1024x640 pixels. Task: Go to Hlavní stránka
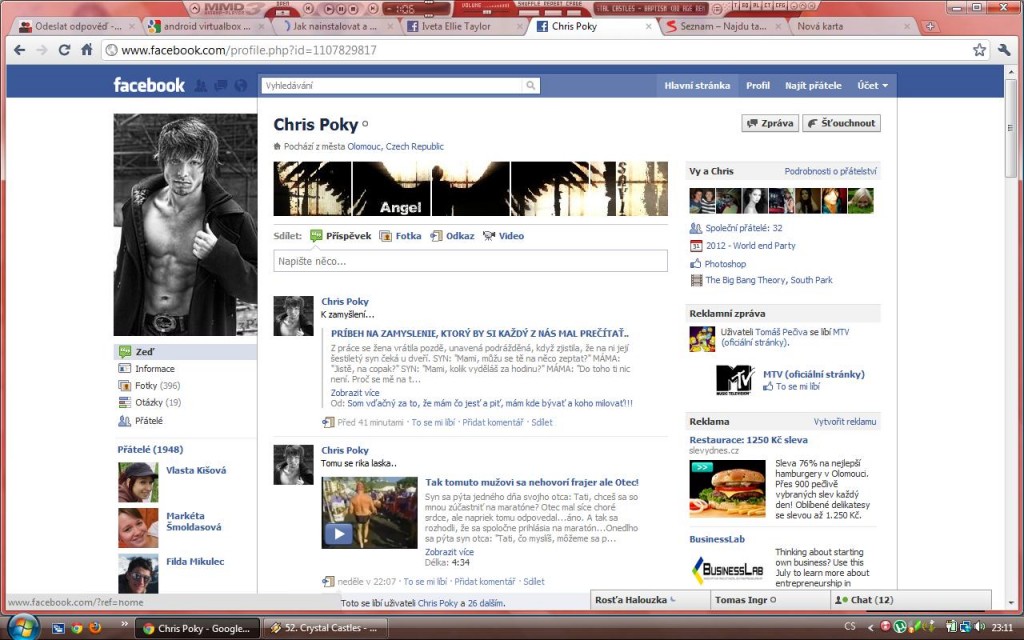pyautogui.click(x=697, y=86)
